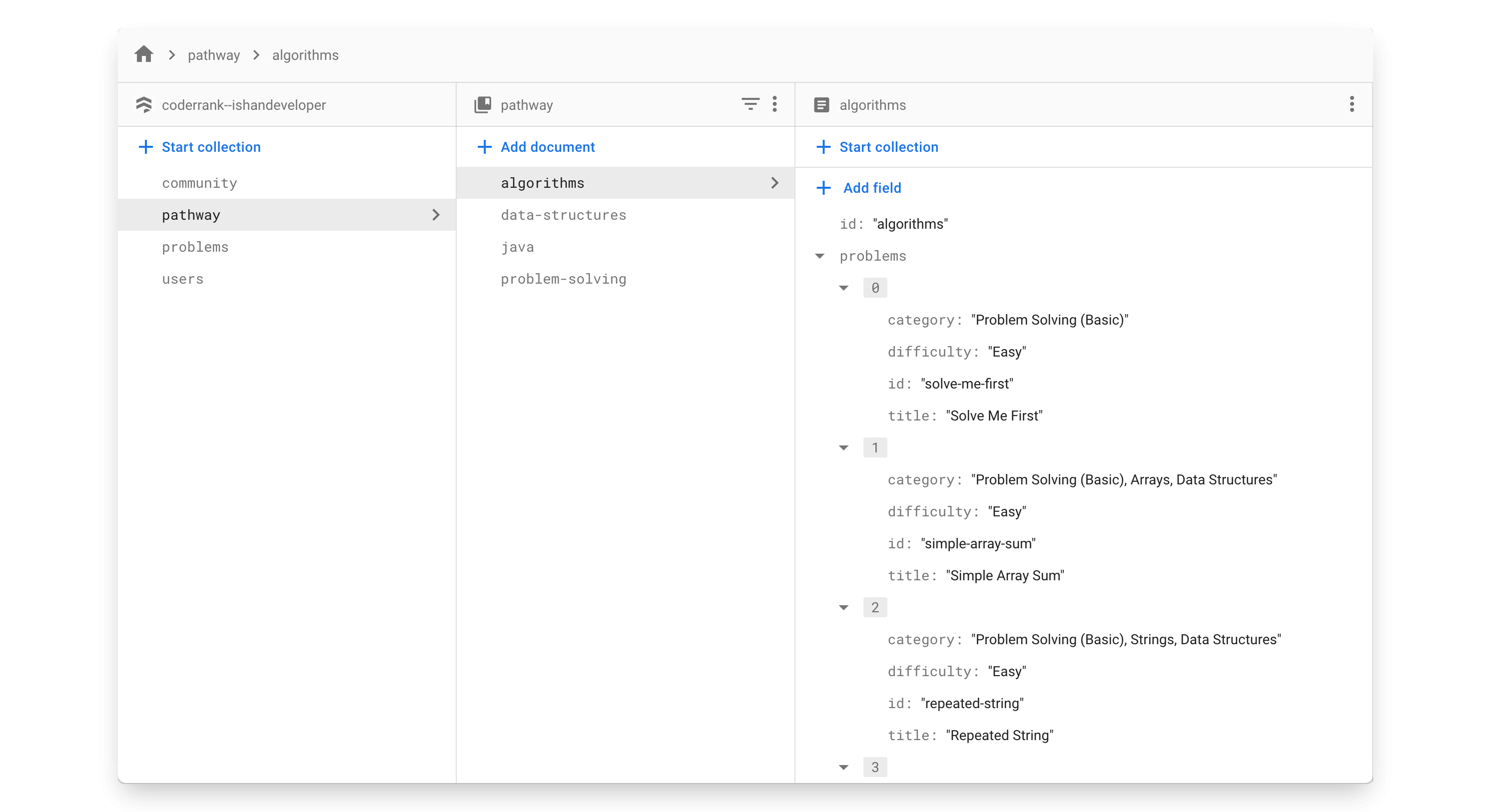
Task: Open the pathway breadcrumb link
Action: point(213,55)
